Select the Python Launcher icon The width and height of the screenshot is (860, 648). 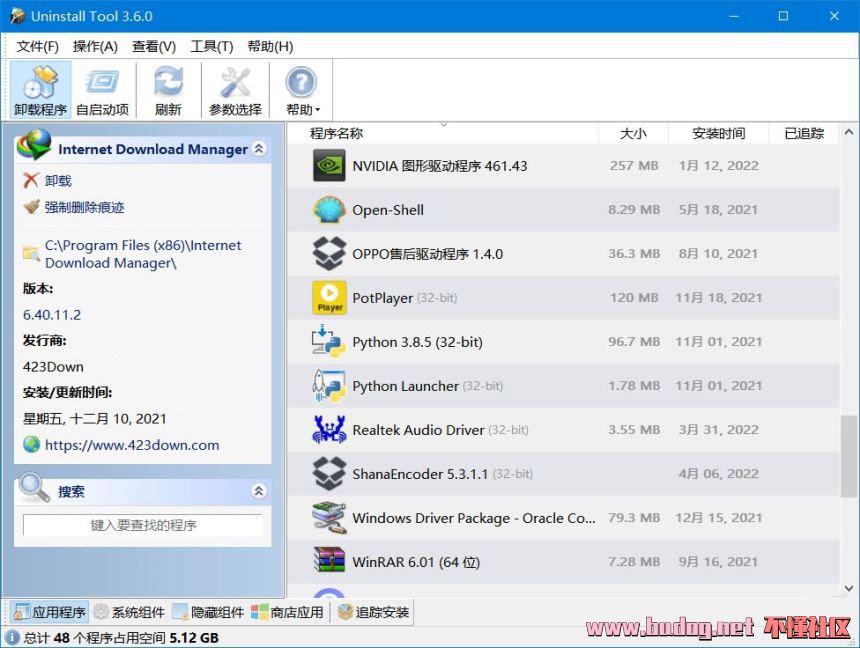[x=329, y=386]
